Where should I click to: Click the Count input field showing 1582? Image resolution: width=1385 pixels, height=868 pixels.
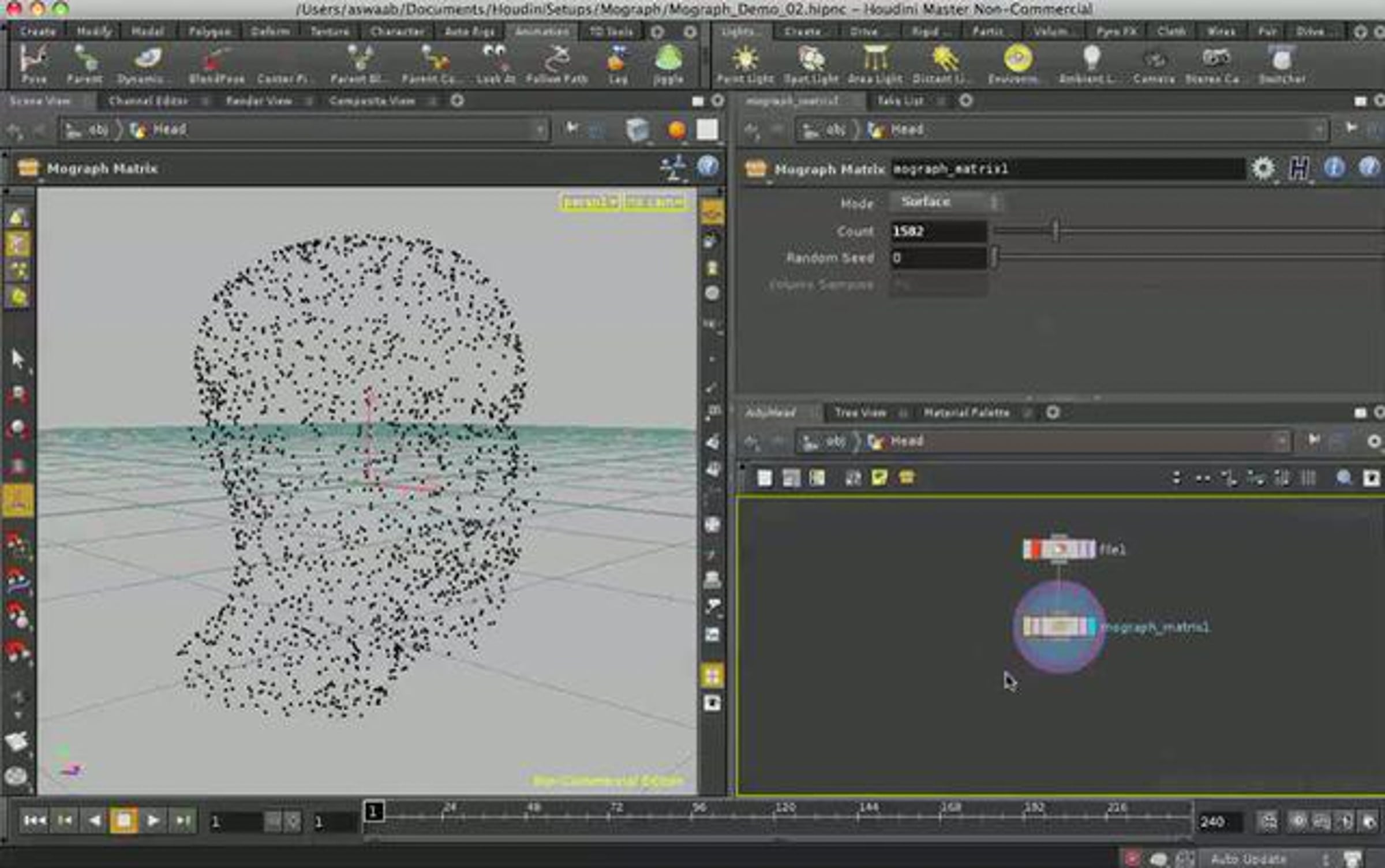(x=938, y=231)
